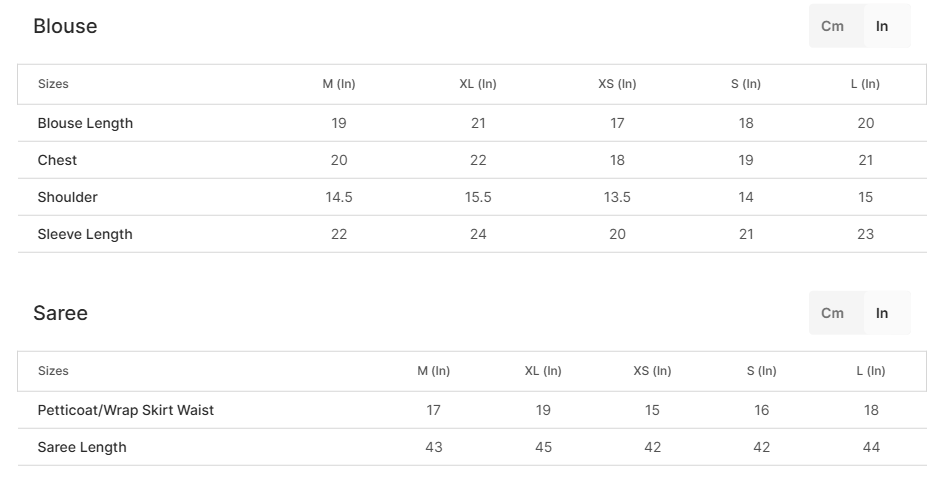This screenshot has width=946, height=492.
Task: Click the L (In) Saree column header
Action: (871, 371)
